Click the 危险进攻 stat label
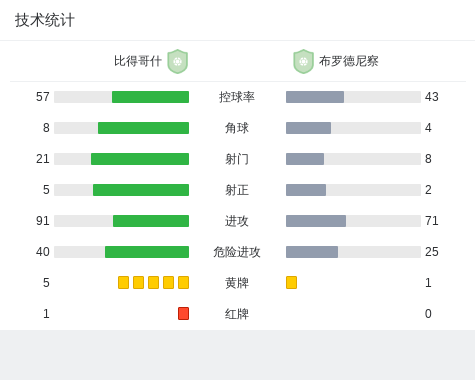This screenshot has height=380, width=475. pos(237,252)
